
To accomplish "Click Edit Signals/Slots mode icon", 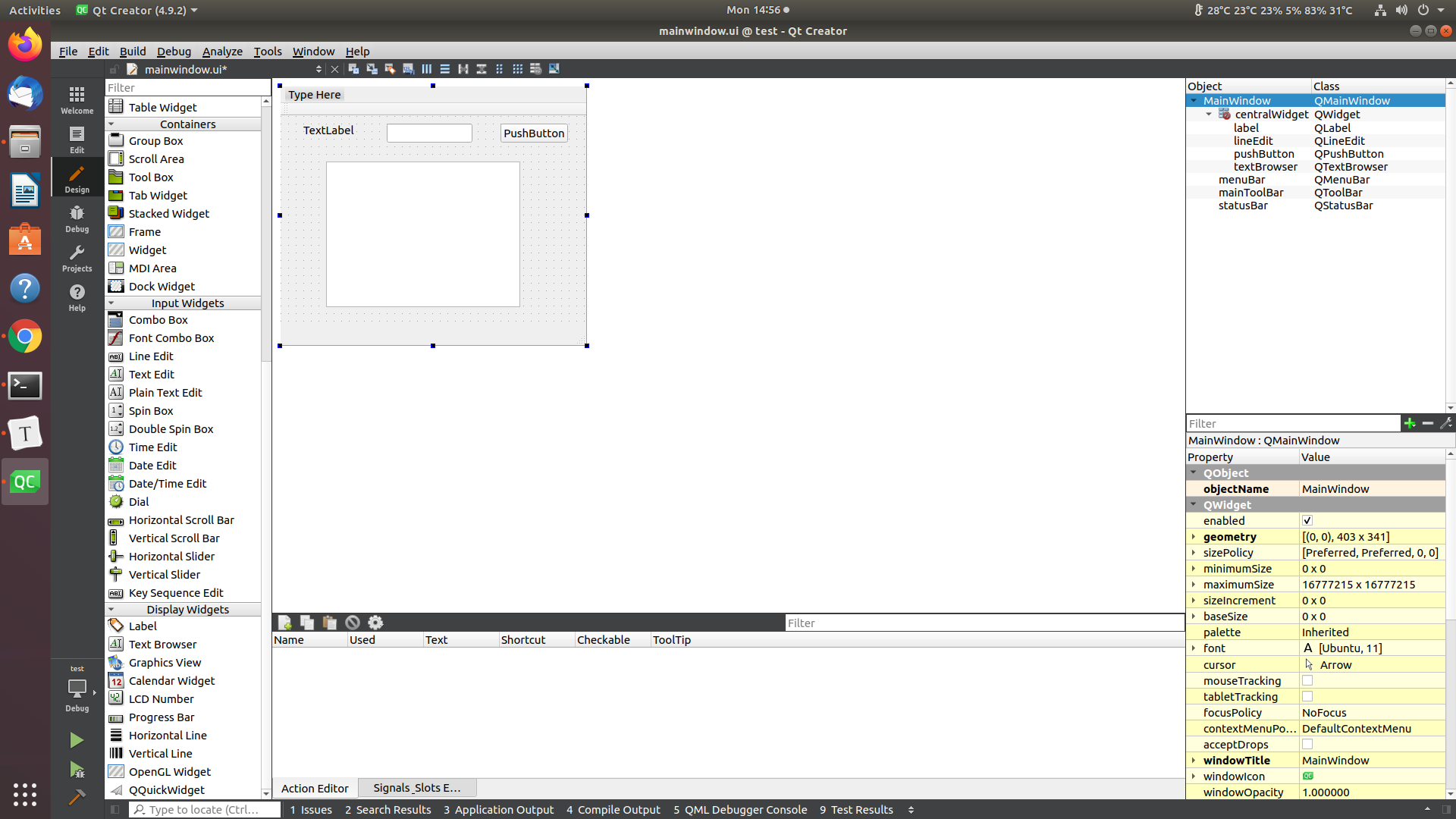I will coord(372,69).
